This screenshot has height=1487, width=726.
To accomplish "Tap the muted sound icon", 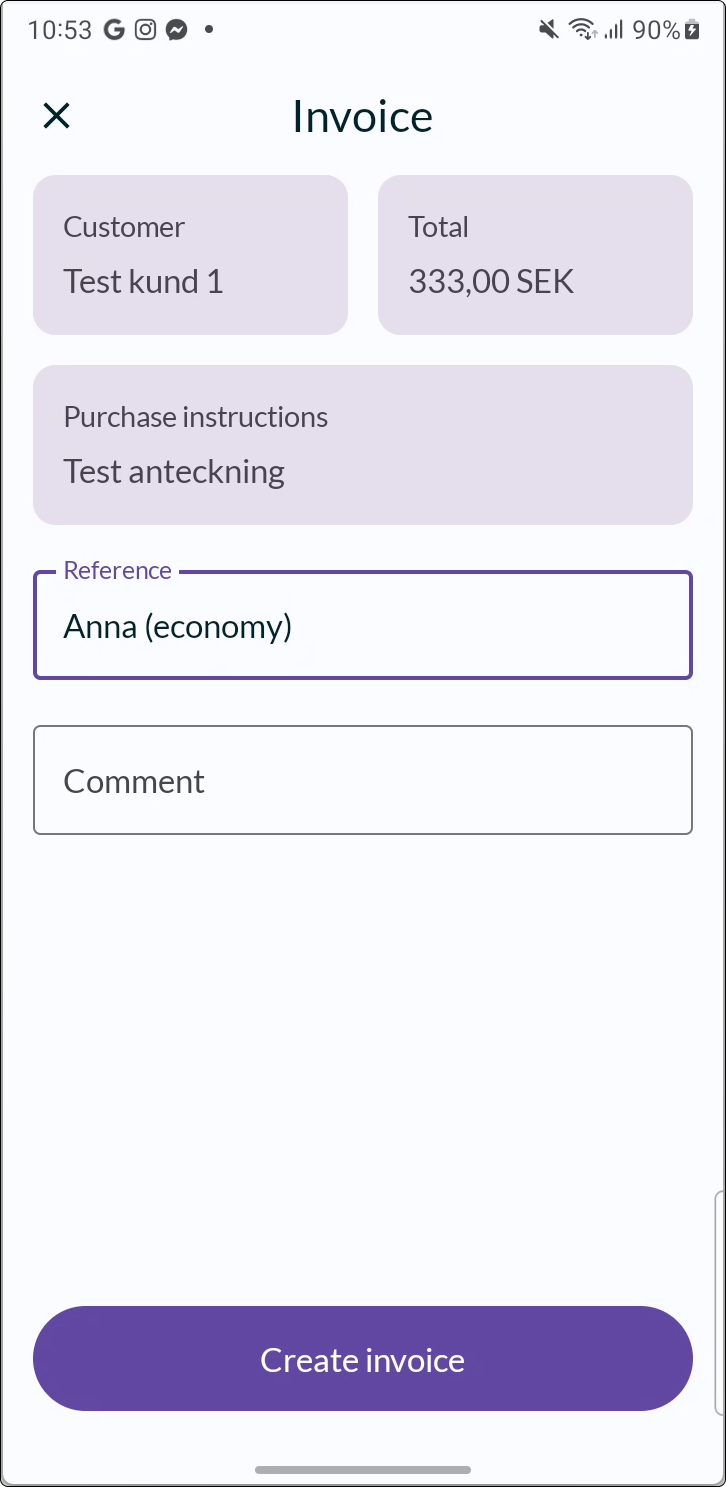I will 548,30.
